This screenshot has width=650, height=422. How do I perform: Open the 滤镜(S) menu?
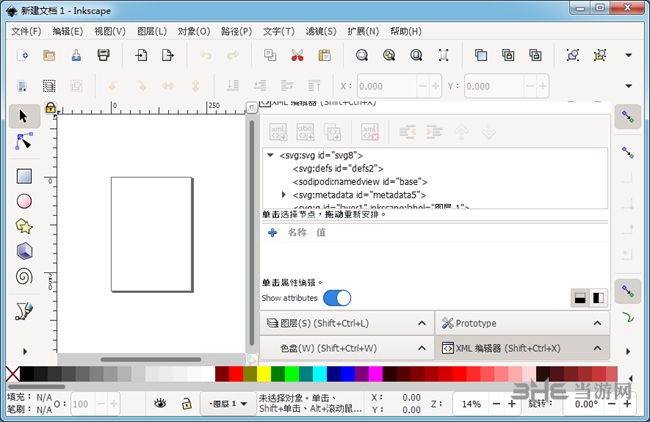pyautogui.click(x=321, y=32)
